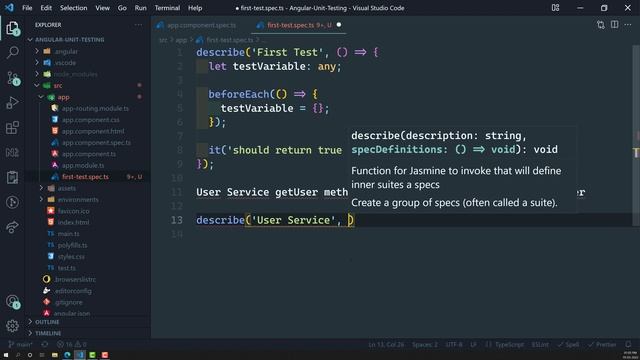Click the customize layout icon in title bar
The height and width of the screenshot is (360, 640).
[555, 8]
